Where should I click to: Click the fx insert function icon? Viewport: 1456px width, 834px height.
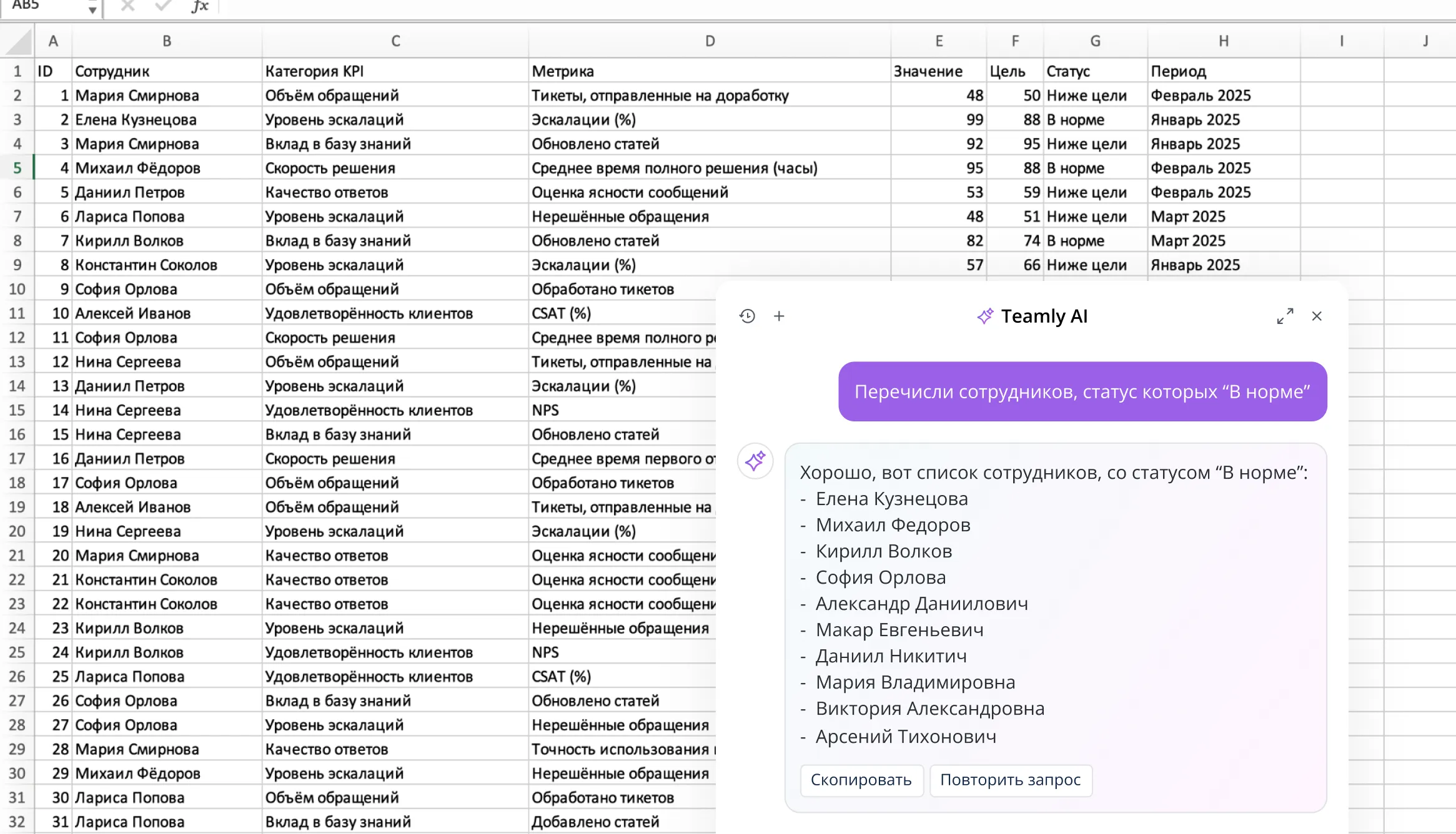pos(200,7)
